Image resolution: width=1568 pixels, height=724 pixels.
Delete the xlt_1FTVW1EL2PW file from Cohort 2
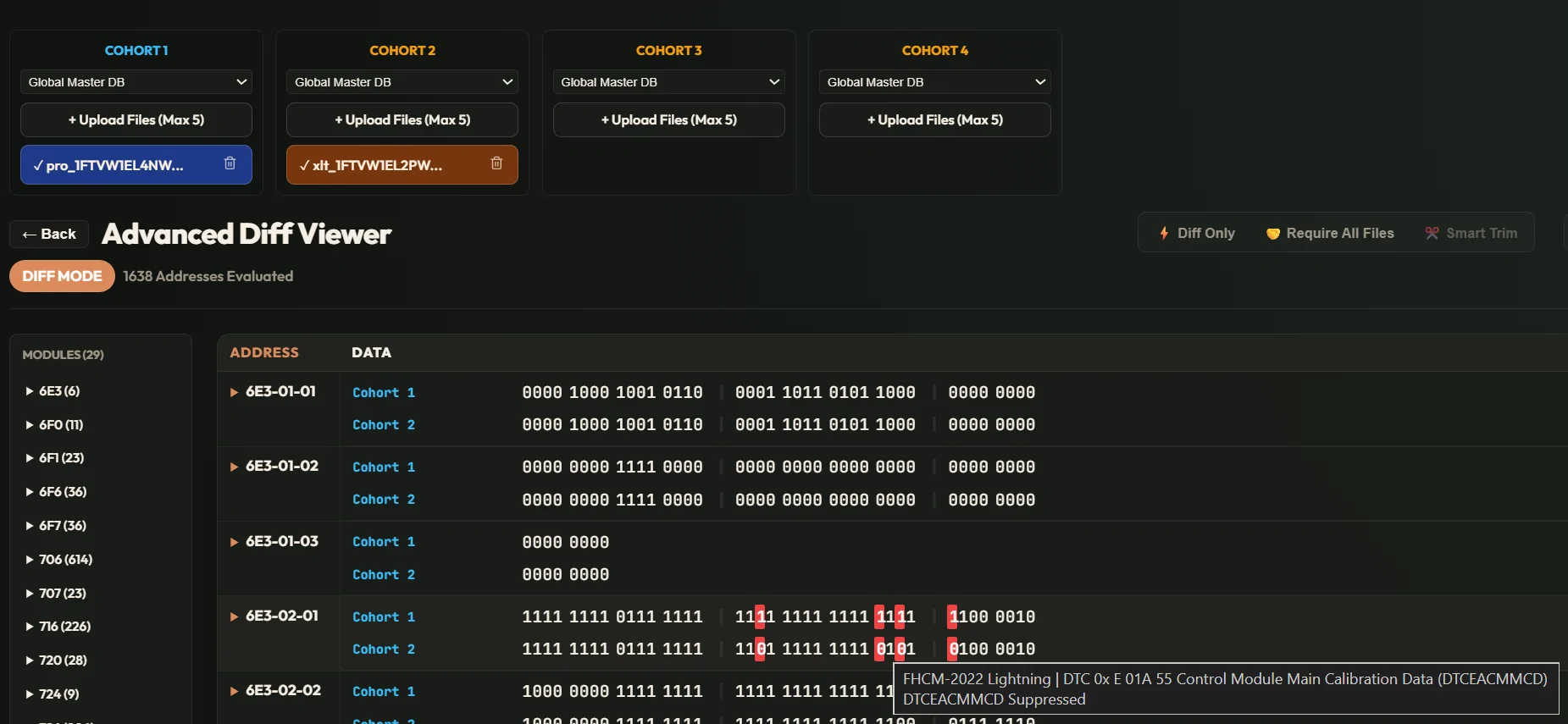(x=496, y=163)
